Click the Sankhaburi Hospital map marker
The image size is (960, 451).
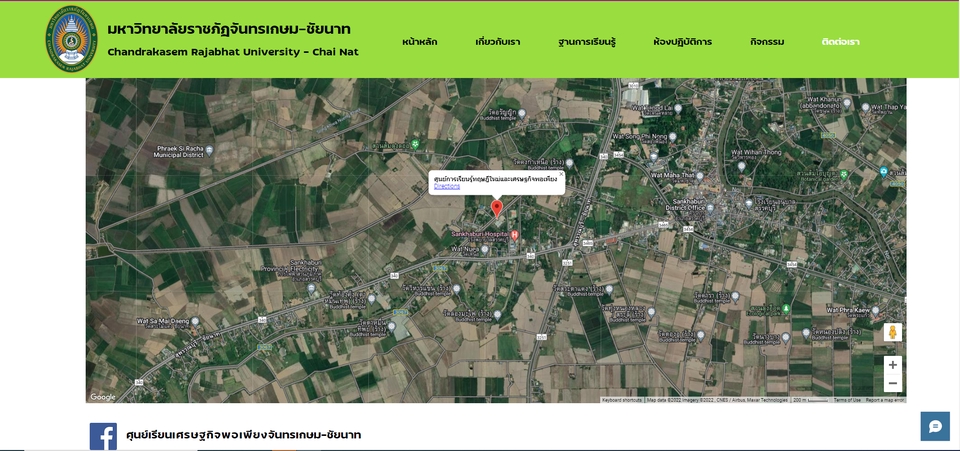click(515, 234)
